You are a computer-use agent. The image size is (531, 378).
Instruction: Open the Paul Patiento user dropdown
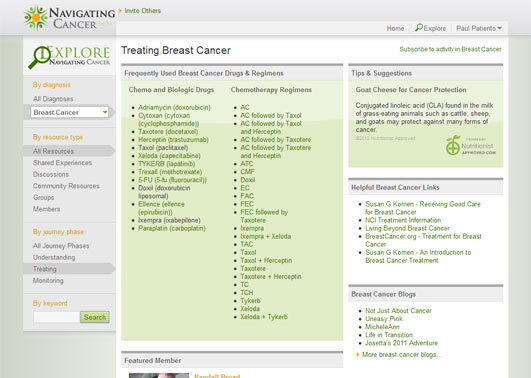(x=479, y=28)
